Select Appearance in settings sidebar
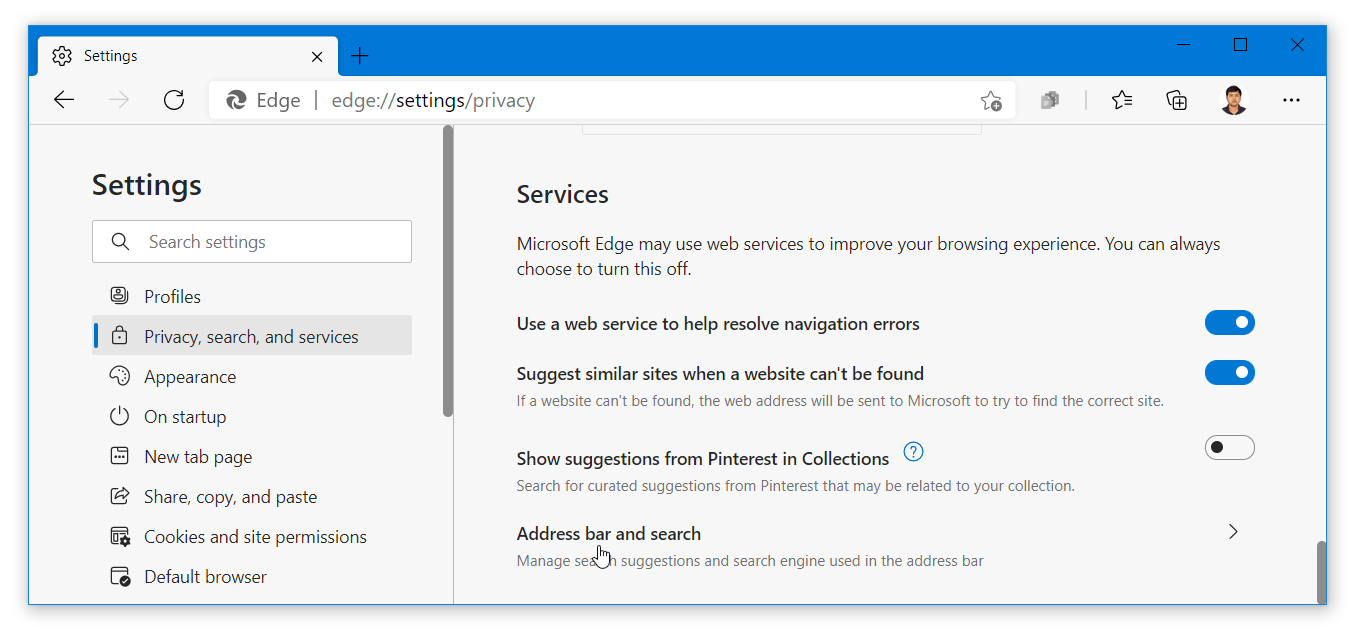Image resolution: width=1353 pixels, height=639 pixels. pyautogui.click(x=190, y=377)
